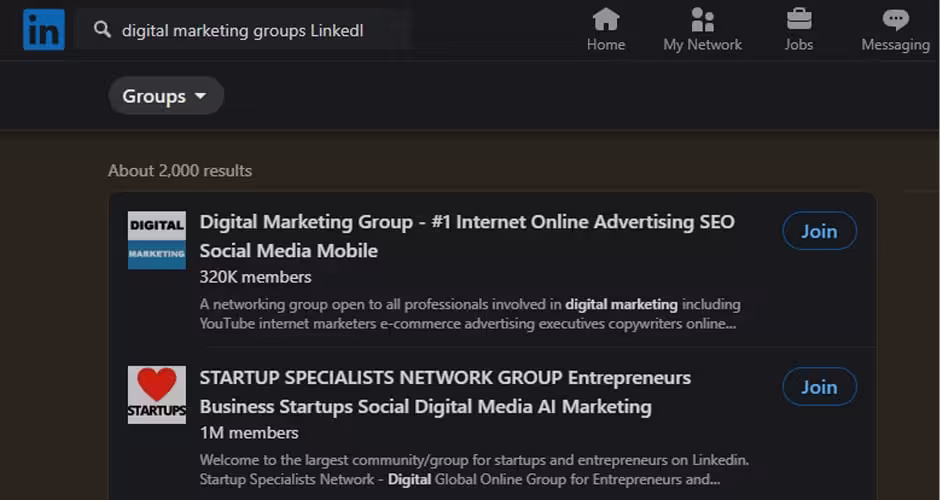Click the search magnifier icon

(x=102, y=30)
